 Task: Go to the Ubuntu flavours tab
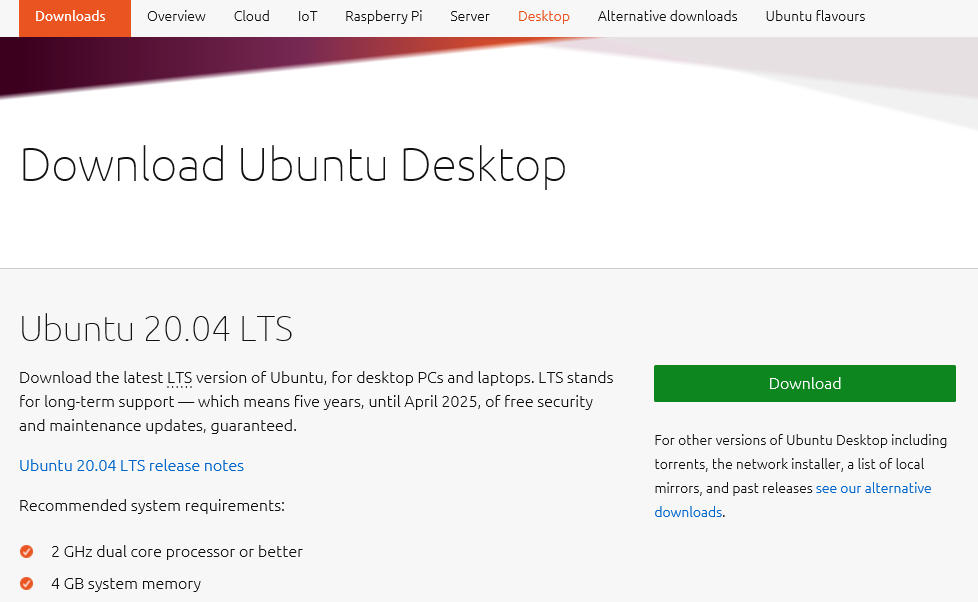pos(815,16)
